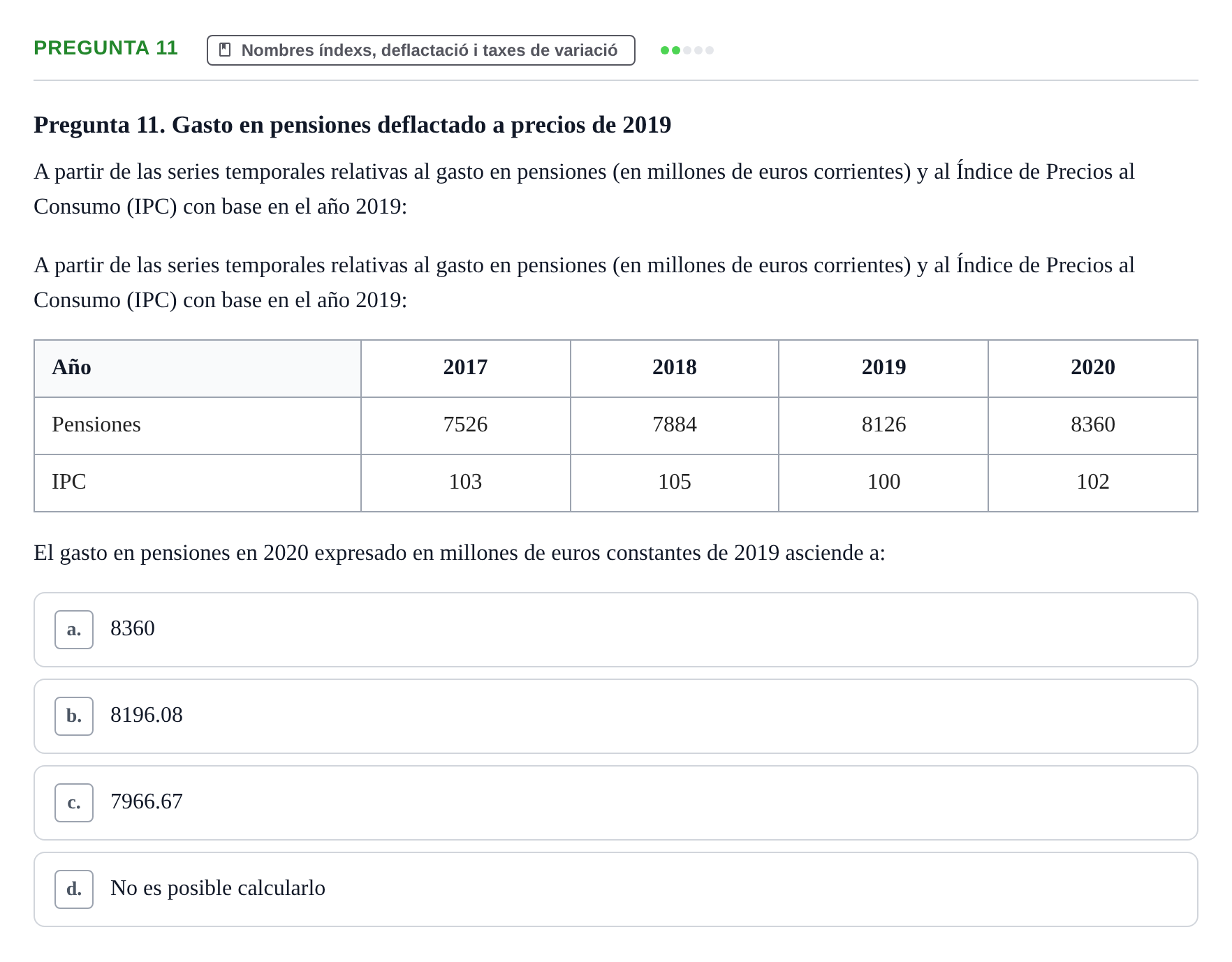This screenshot has height=962, width=1232.
Task: Click the pensiones value 7884
Action: [x=675, y=426]
